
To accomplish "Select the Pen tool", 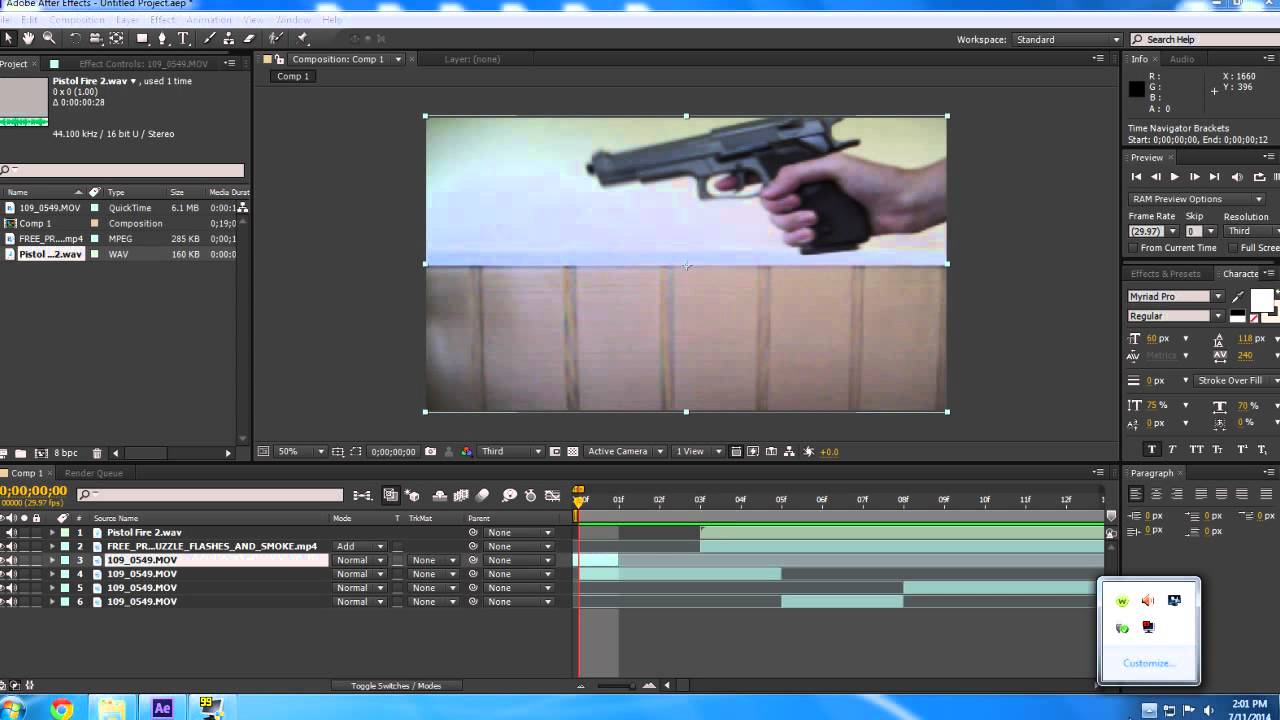I will (163, 38).
